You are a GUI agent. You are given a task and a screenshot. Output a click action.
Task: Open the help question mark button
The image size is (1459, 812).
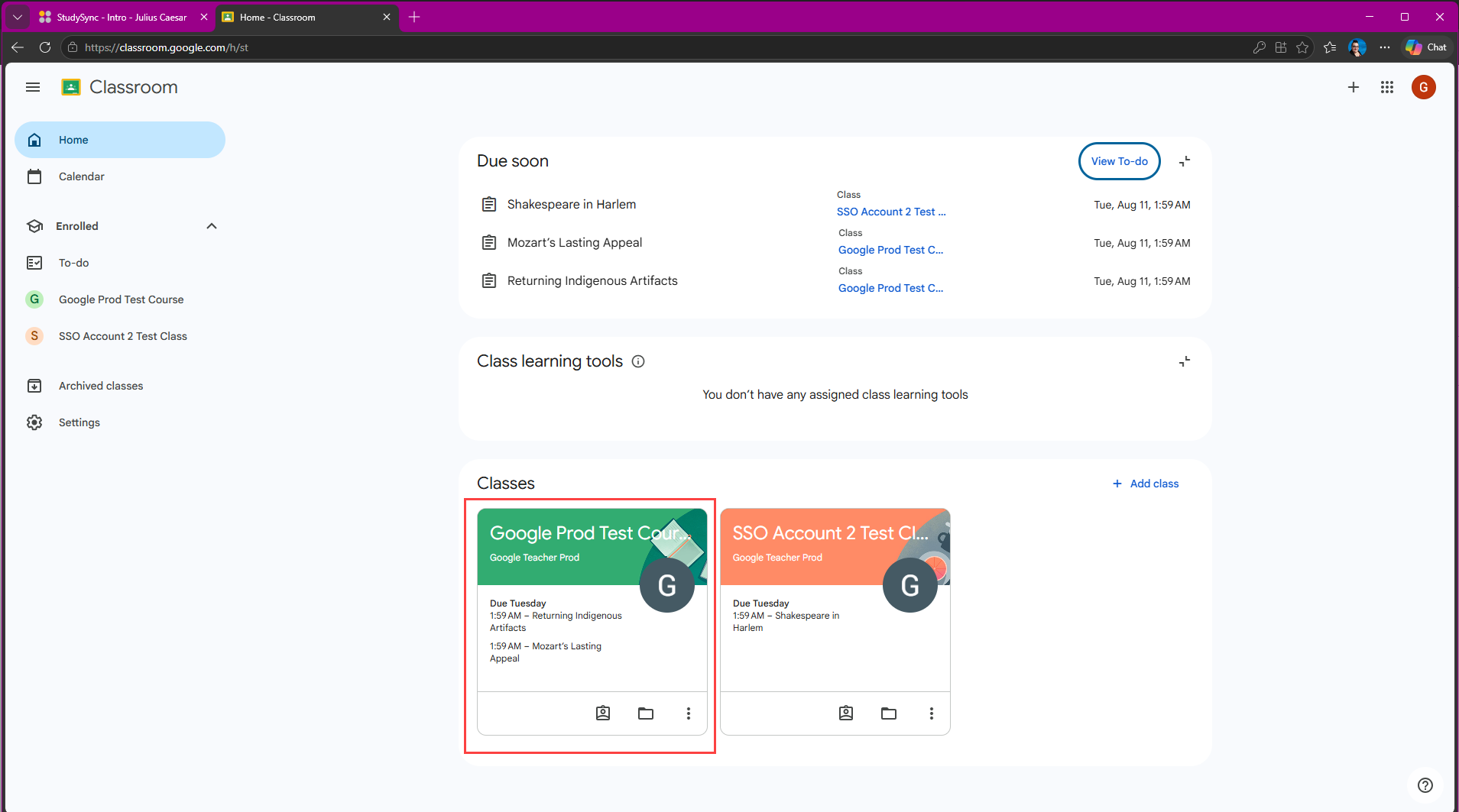(x=1425, y=785)
